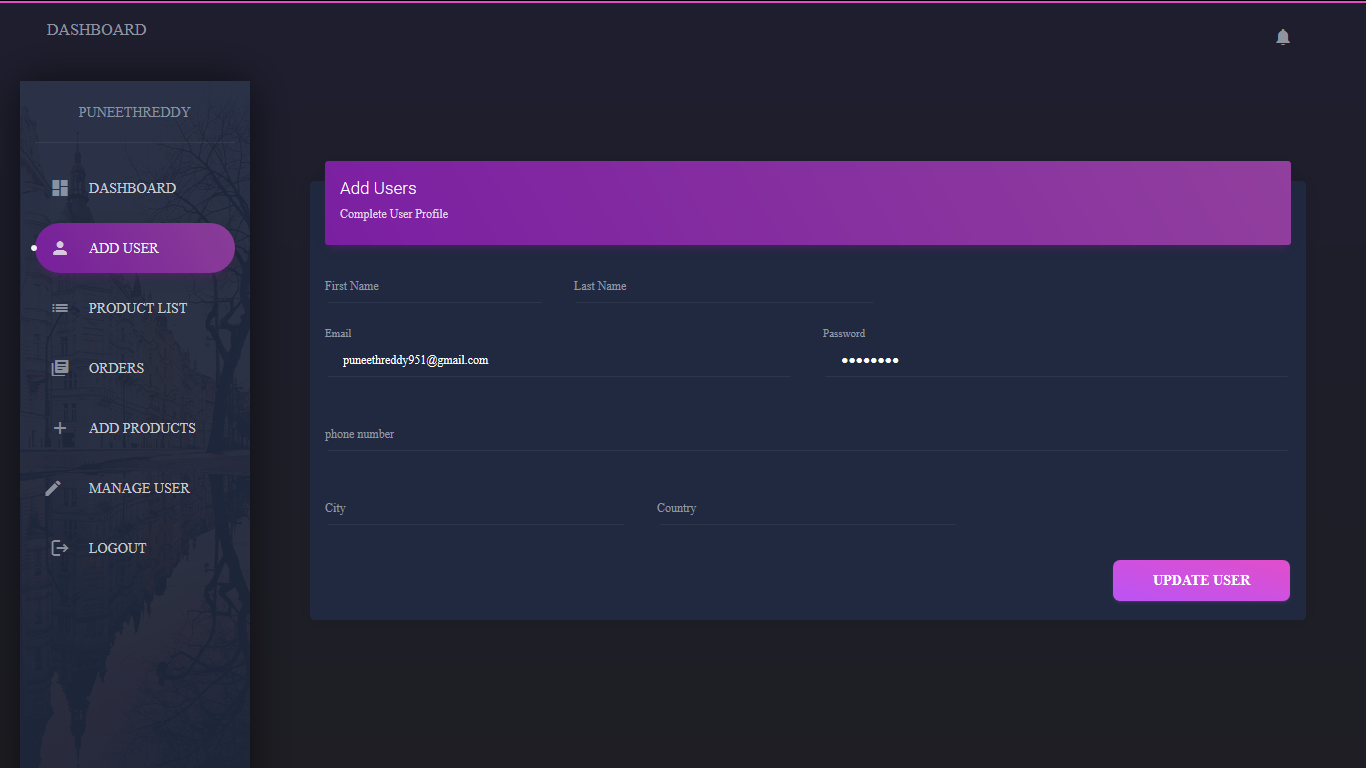Click the Country input field
The height and width of the screenshot is (768, 1366).
806,508
